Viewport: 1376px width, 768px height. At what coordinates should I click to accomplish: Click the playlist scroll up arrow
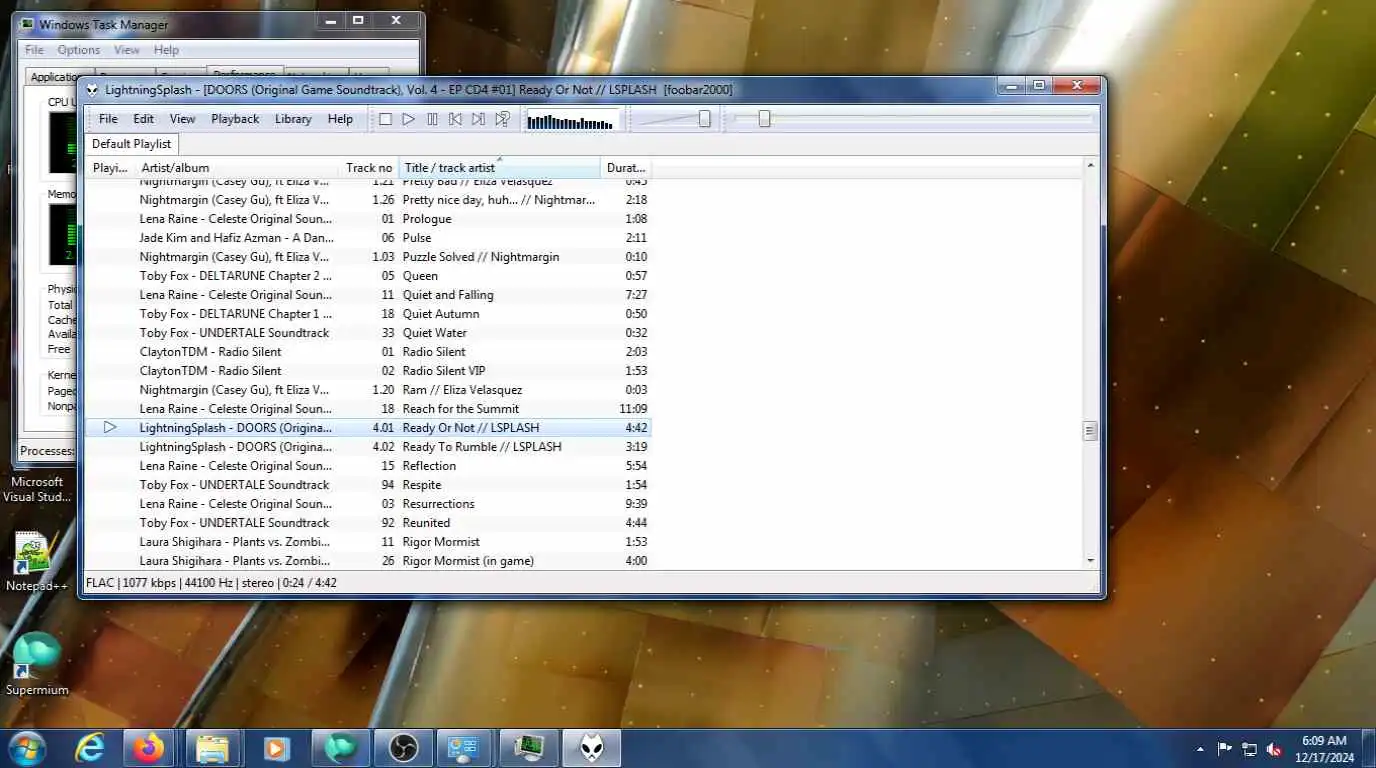pos(1090,165)
